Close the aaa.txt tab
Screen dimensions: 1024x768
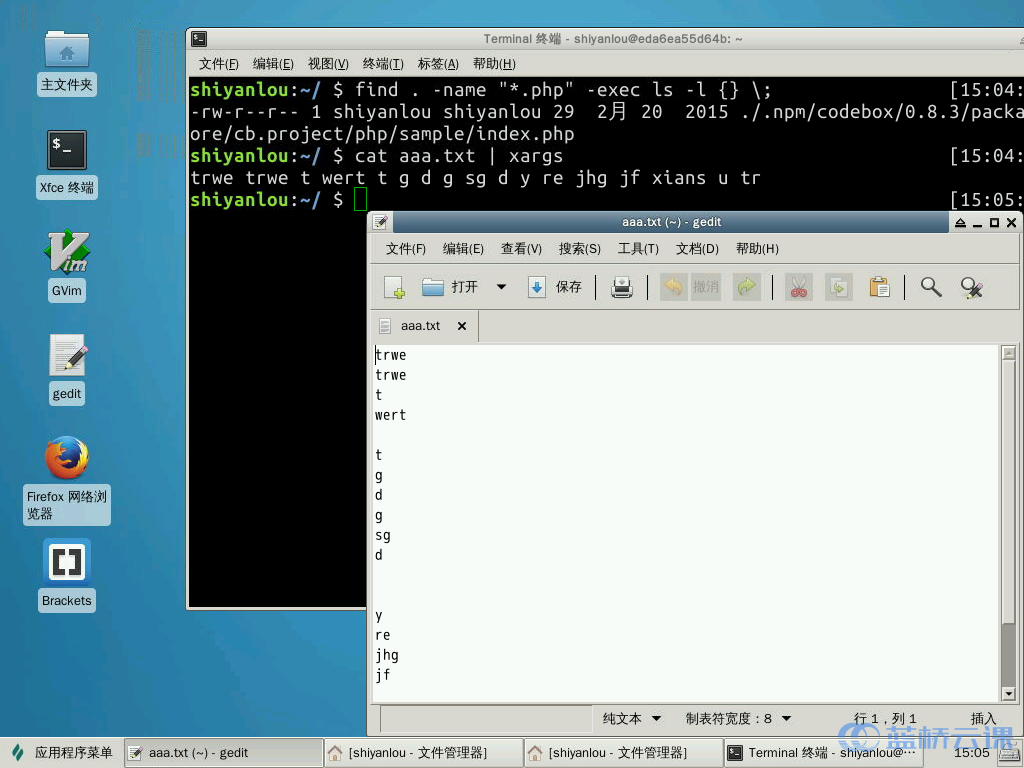tap(462, 326)
